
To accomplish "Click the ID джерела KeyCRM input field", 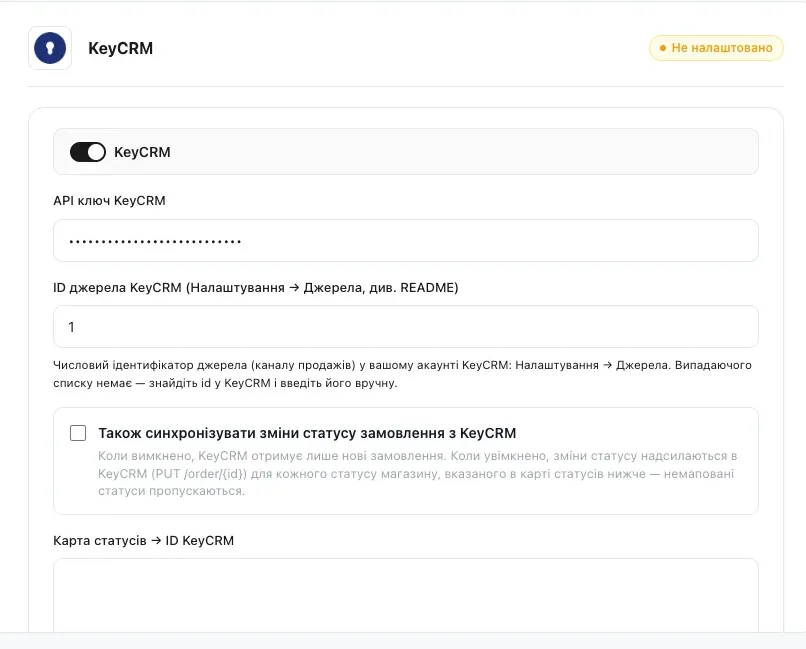I will [406, 327].
